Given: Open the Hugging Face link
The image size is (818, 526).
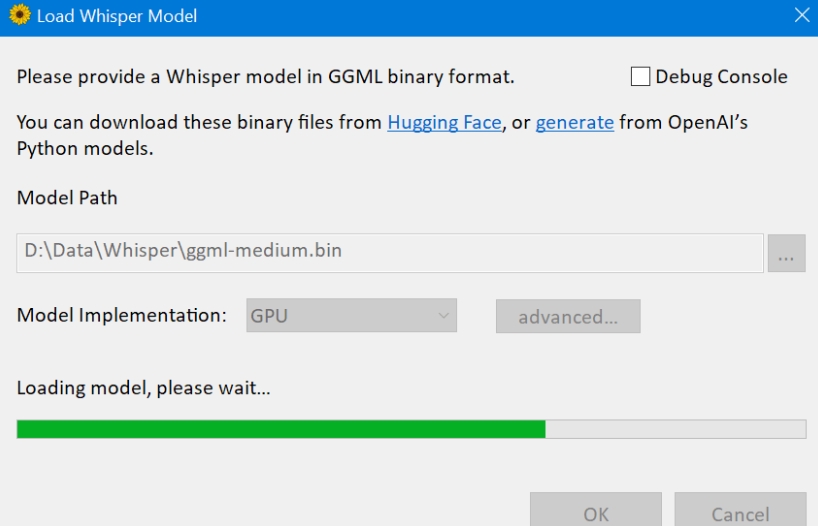Looking at the screenshot, I should [x=444, y=123].
